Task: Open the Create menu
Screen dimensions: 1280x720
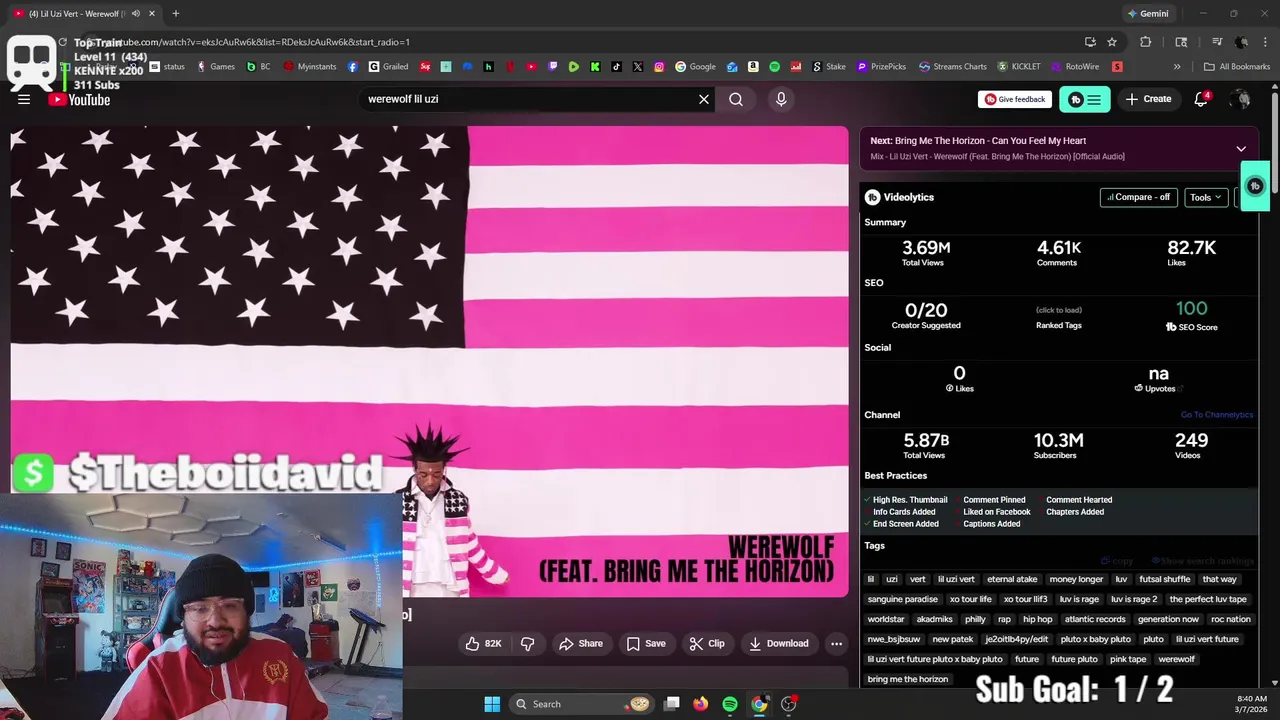Action: (1148, 99)
